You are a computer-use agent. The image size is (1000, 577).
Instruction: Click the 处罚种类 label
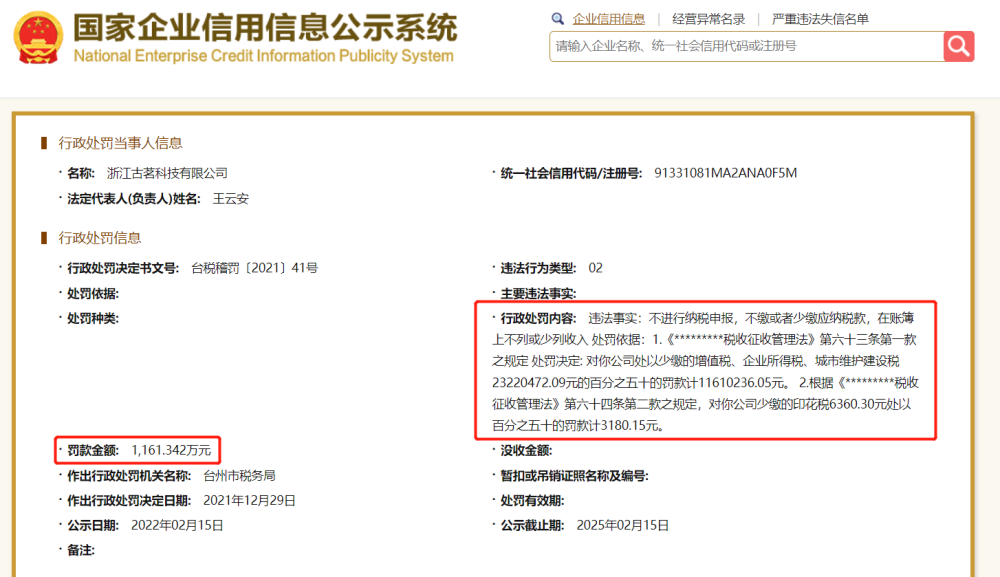[93, 318]
